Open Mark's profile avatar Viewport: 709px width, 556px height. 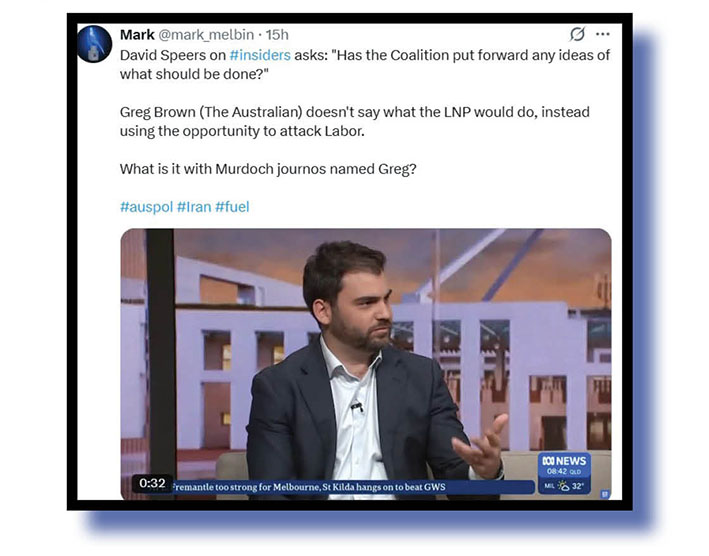pos(94,43)
